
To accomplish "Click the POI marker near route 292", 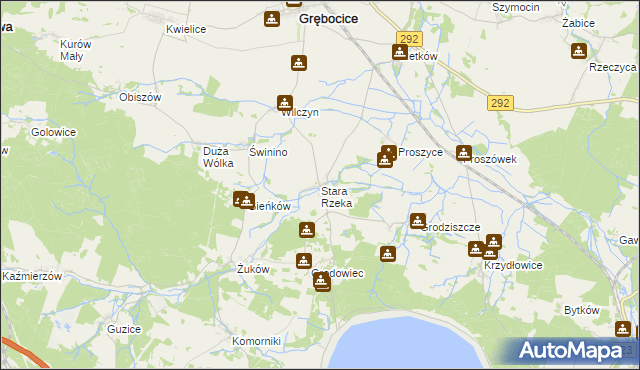I will click(400, 52).
